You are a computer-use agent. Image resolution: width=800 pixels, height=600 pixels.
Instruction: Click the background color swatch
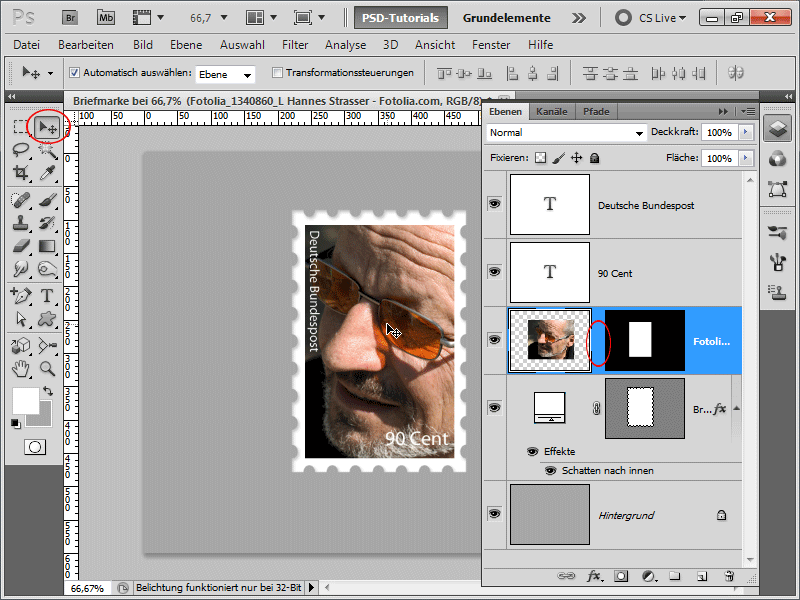click(x=45, y=418)
